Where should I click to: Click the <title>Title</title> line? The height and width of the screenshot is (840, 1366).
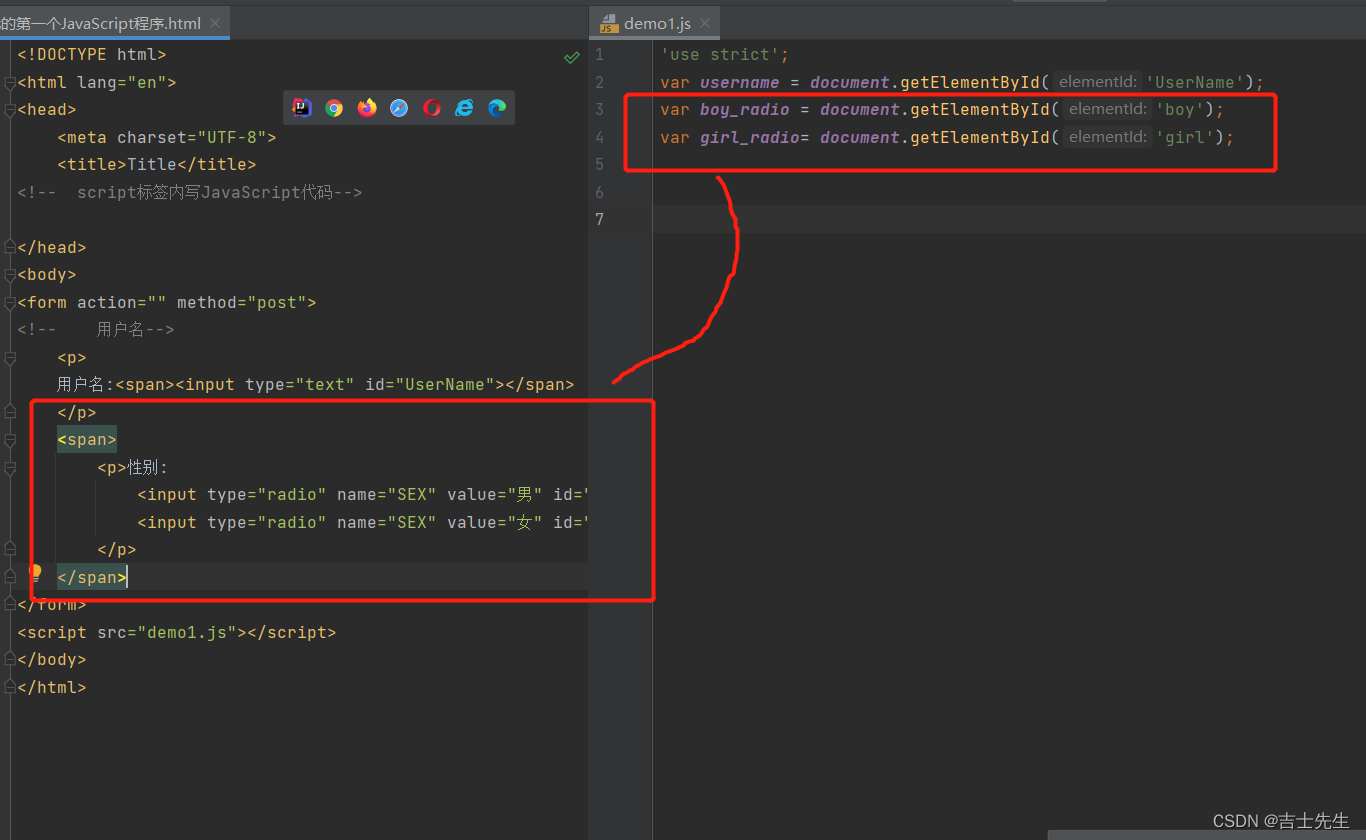[x=156, y=165]
